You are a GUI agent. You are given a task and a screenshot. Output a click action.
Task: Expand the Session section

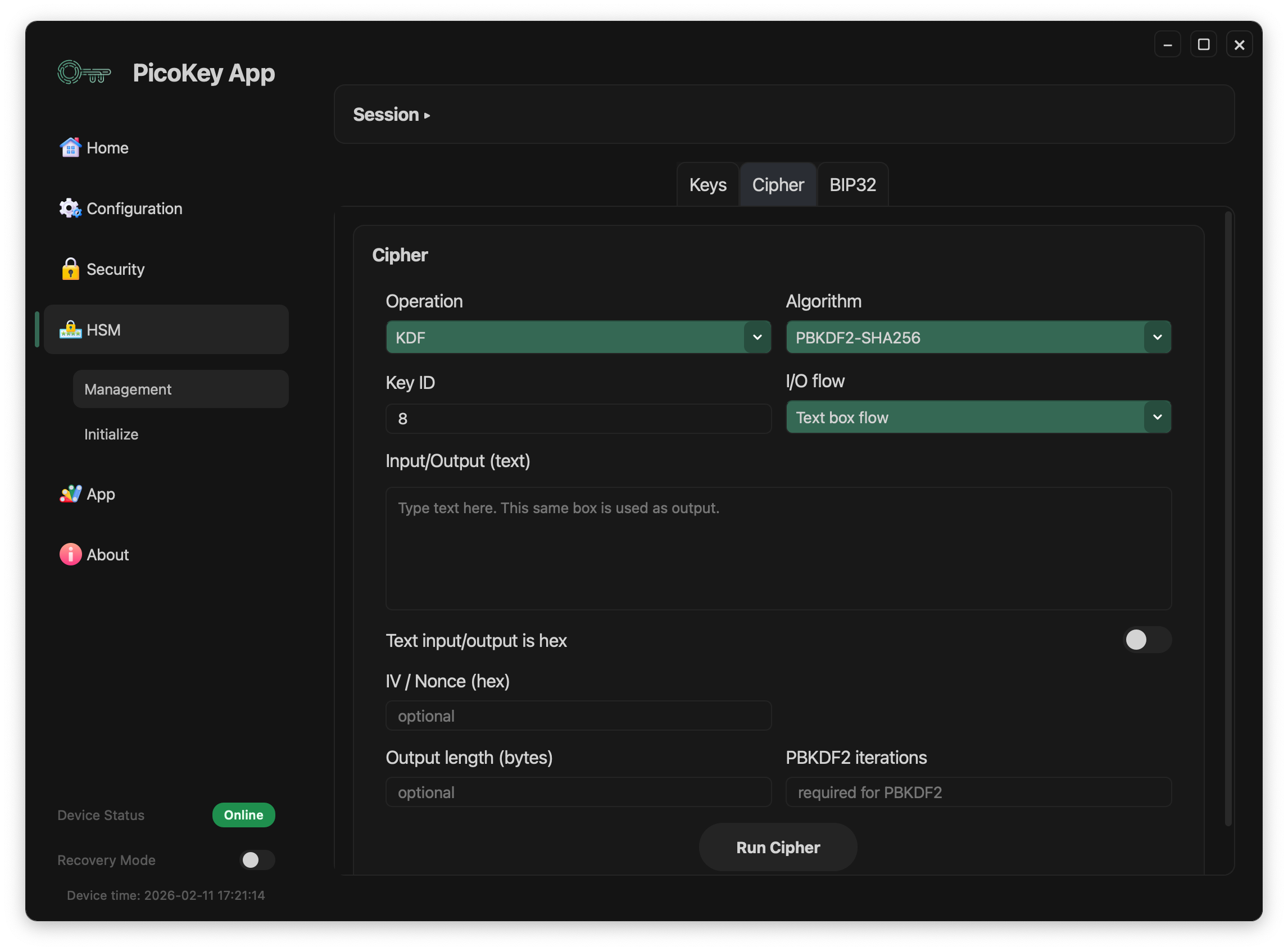[391, 115]
